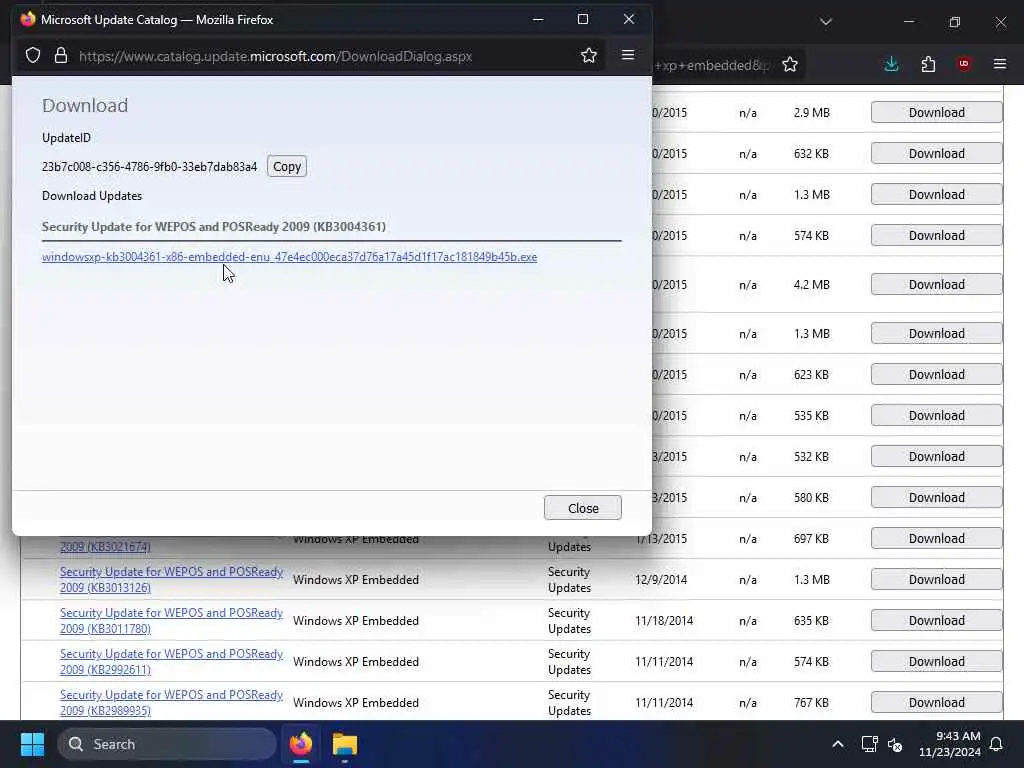
Task: Download the 697 KB update
Action: pos(936,539)
